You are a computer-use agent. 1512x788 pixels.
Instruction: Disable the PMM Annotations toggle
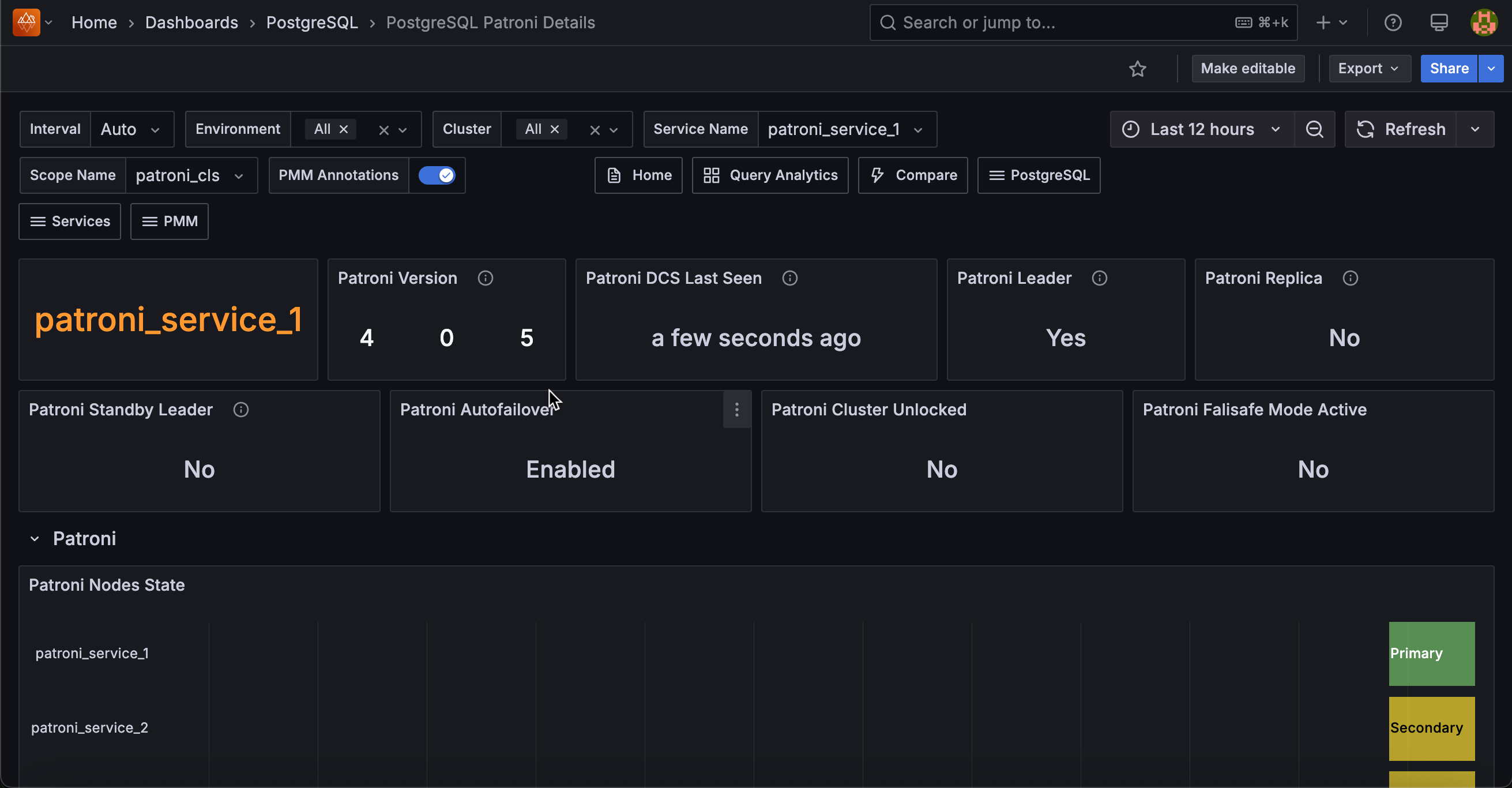pos(437,175)
